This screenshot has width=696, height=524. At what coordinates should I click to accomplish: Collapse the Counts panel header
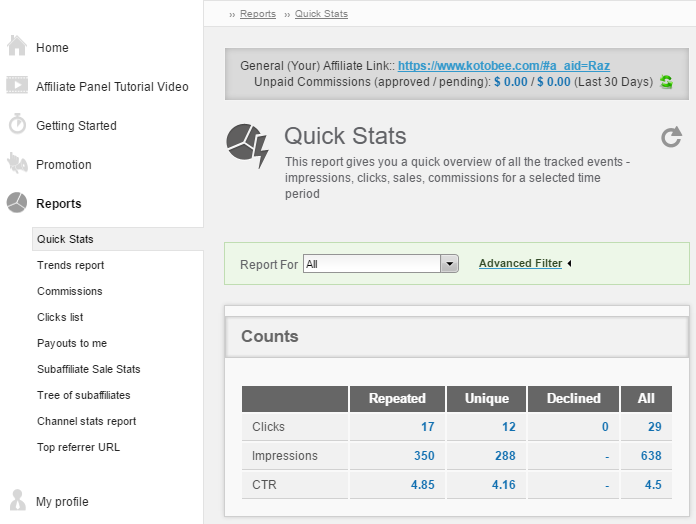[457, 337]
